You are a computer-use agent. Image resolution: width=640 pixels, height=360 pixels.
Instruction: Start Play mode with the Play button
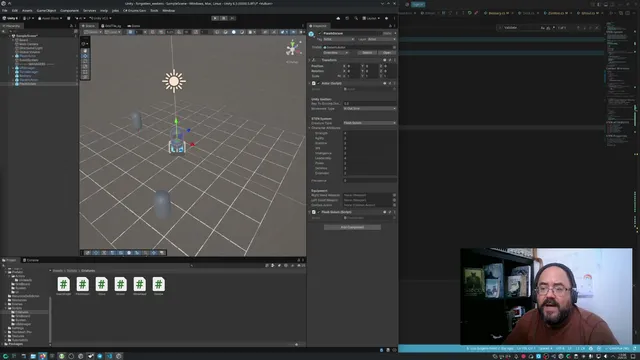coord(215,18)
